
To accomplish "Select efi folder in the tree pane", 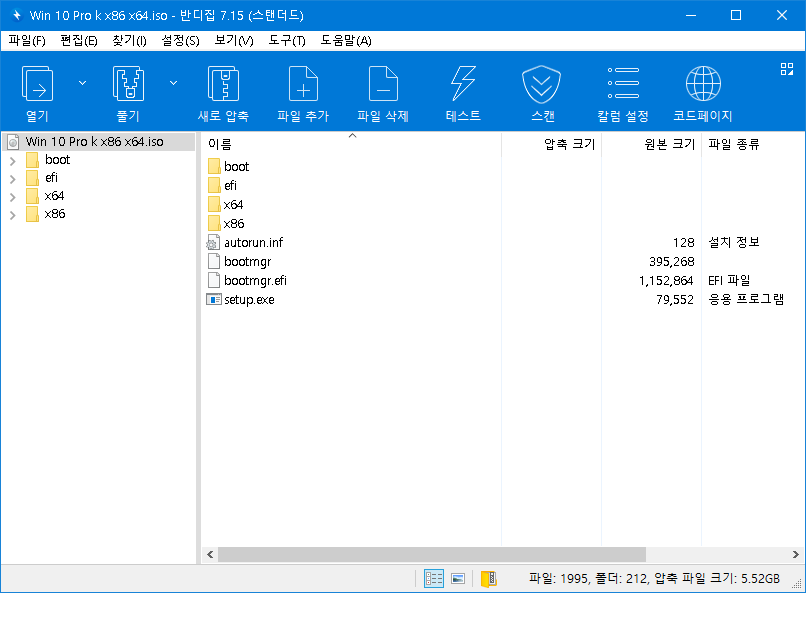I will pos(51,178).
